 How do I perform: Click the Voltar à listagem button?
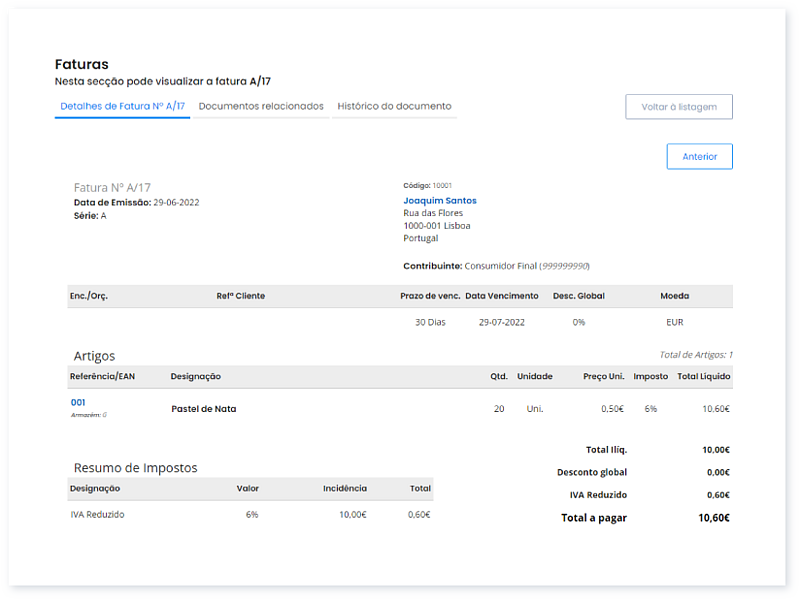680,106
